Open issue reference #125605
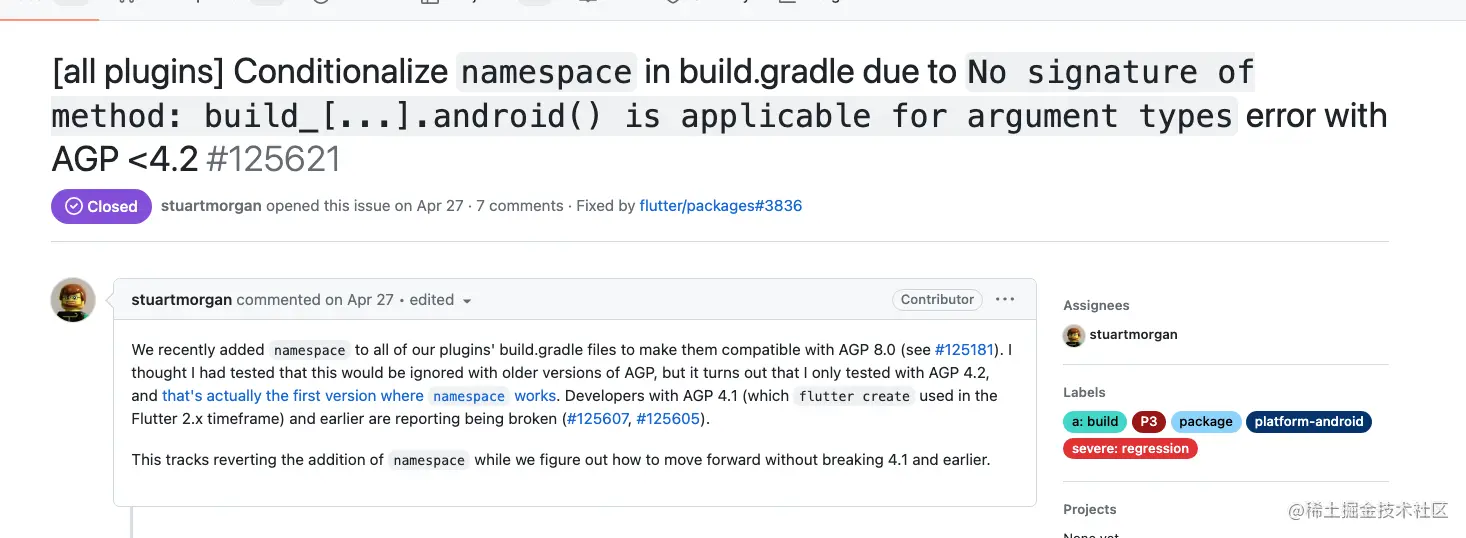 (x=668, y=419)
